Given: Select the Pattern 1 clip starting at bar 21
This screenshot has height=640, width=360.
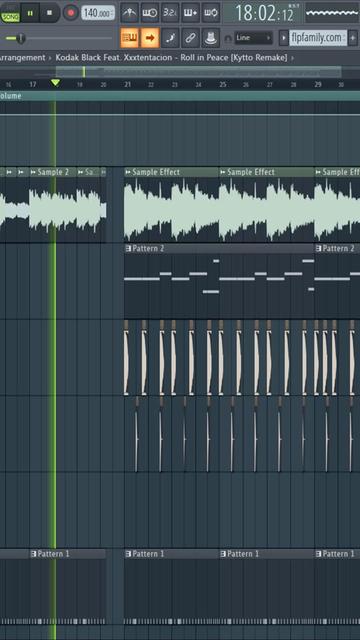Looking at the screenshot, I should point(148,554).
